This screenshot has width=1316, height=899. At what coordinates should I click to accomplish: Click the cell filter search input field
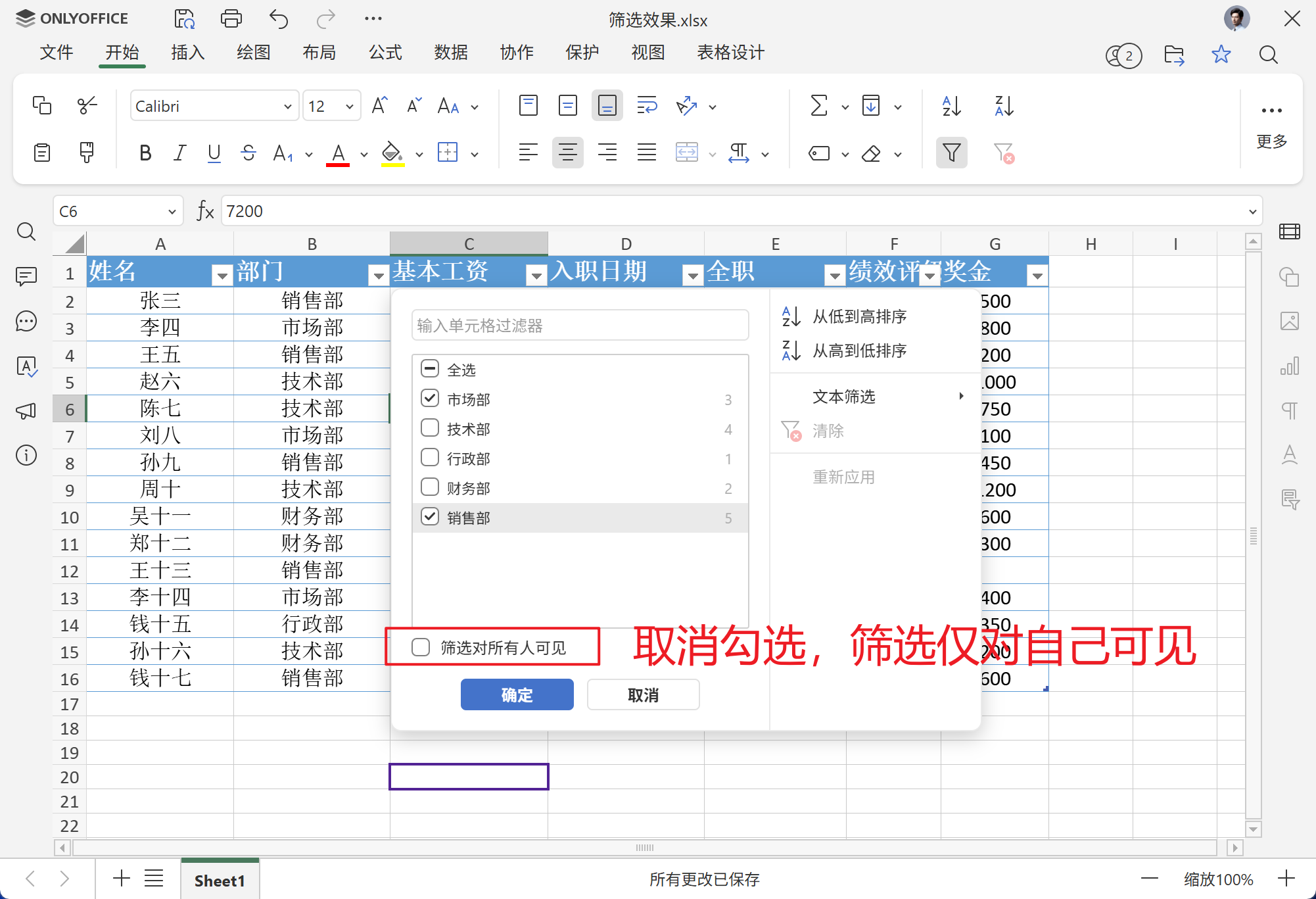pyautogui.click(x=579, y=324)
